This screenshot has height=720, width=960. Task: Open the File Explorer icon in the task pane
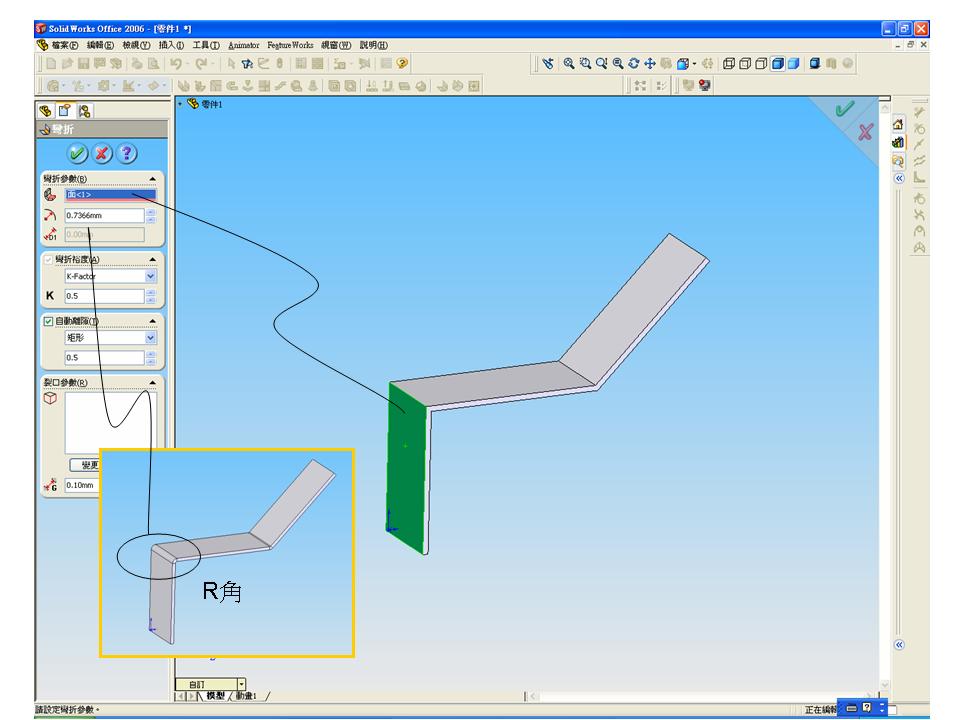(x=898, y=161)
